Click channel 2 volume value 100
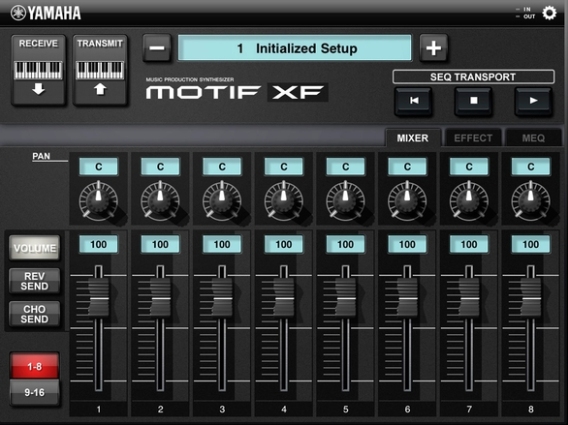Viewport: 568px width, 425px height. [160, 244]
